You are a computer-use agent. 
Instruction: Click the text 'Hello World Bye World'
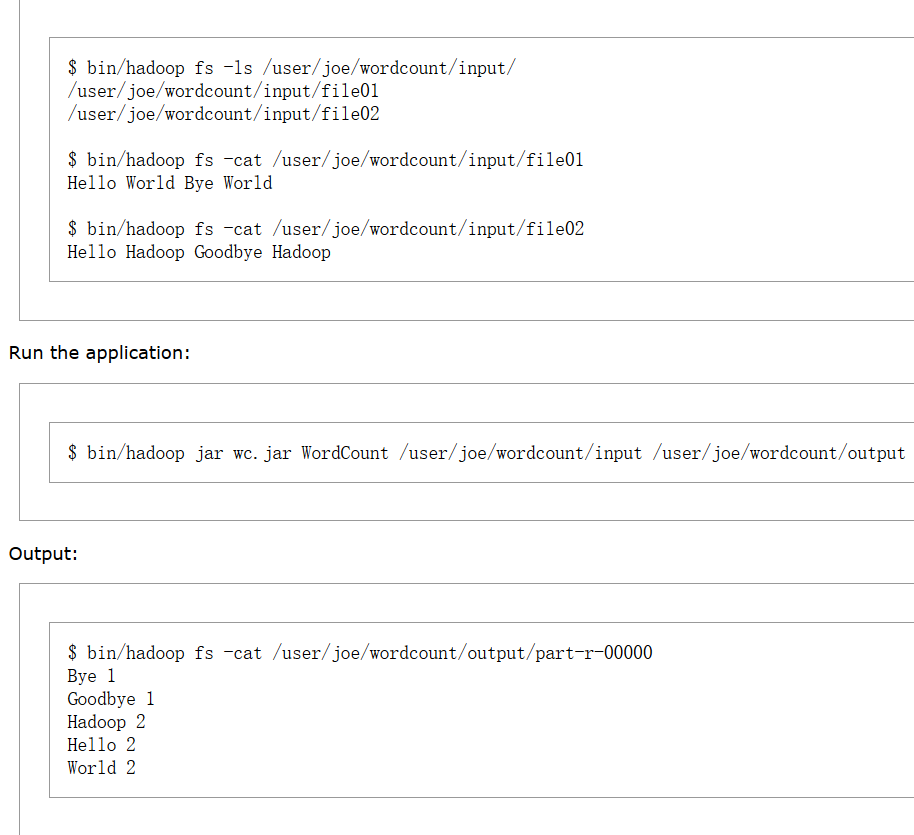[169, 183]
